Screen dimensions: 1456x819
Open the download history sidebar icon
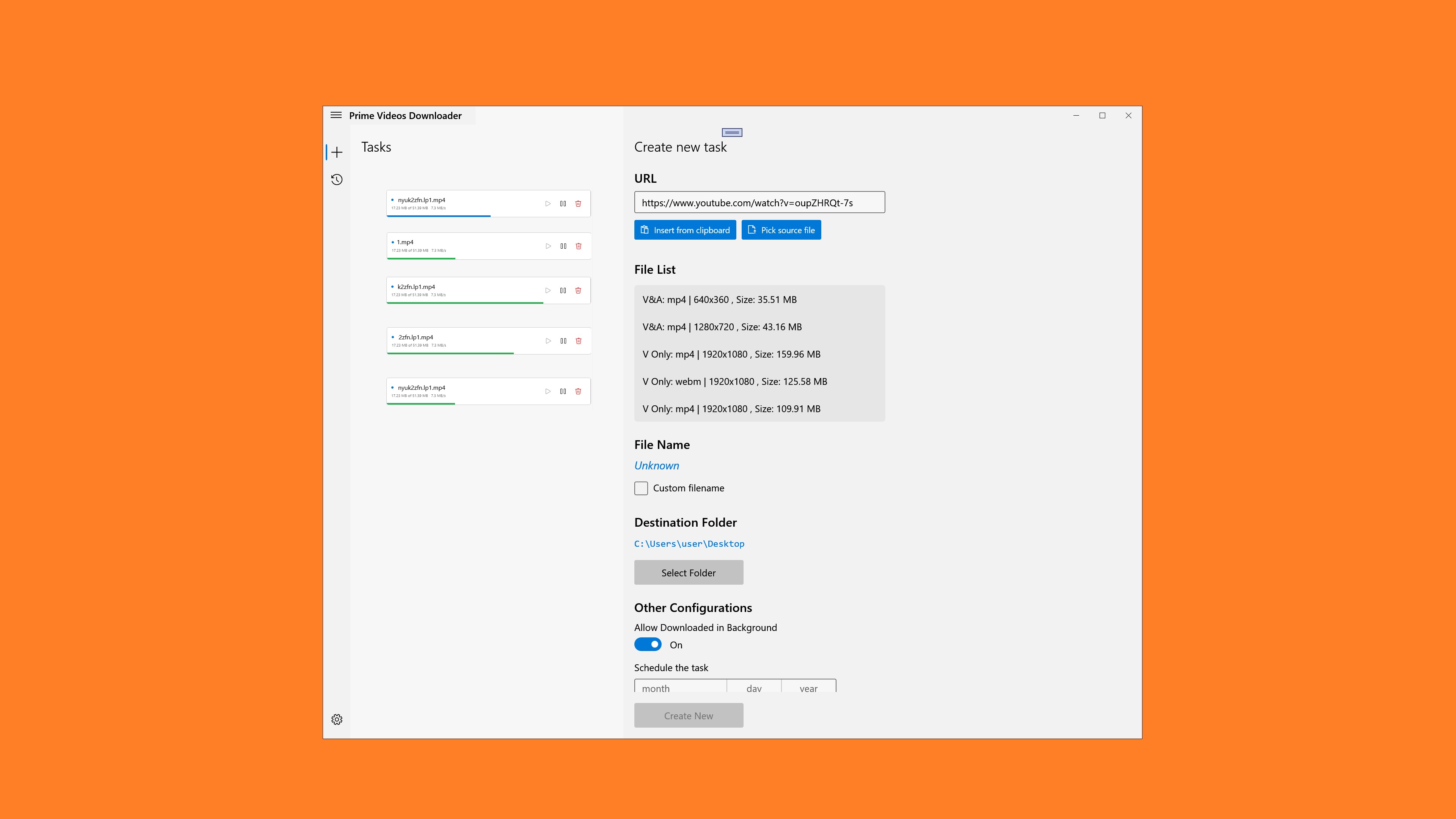pos(337,180)
